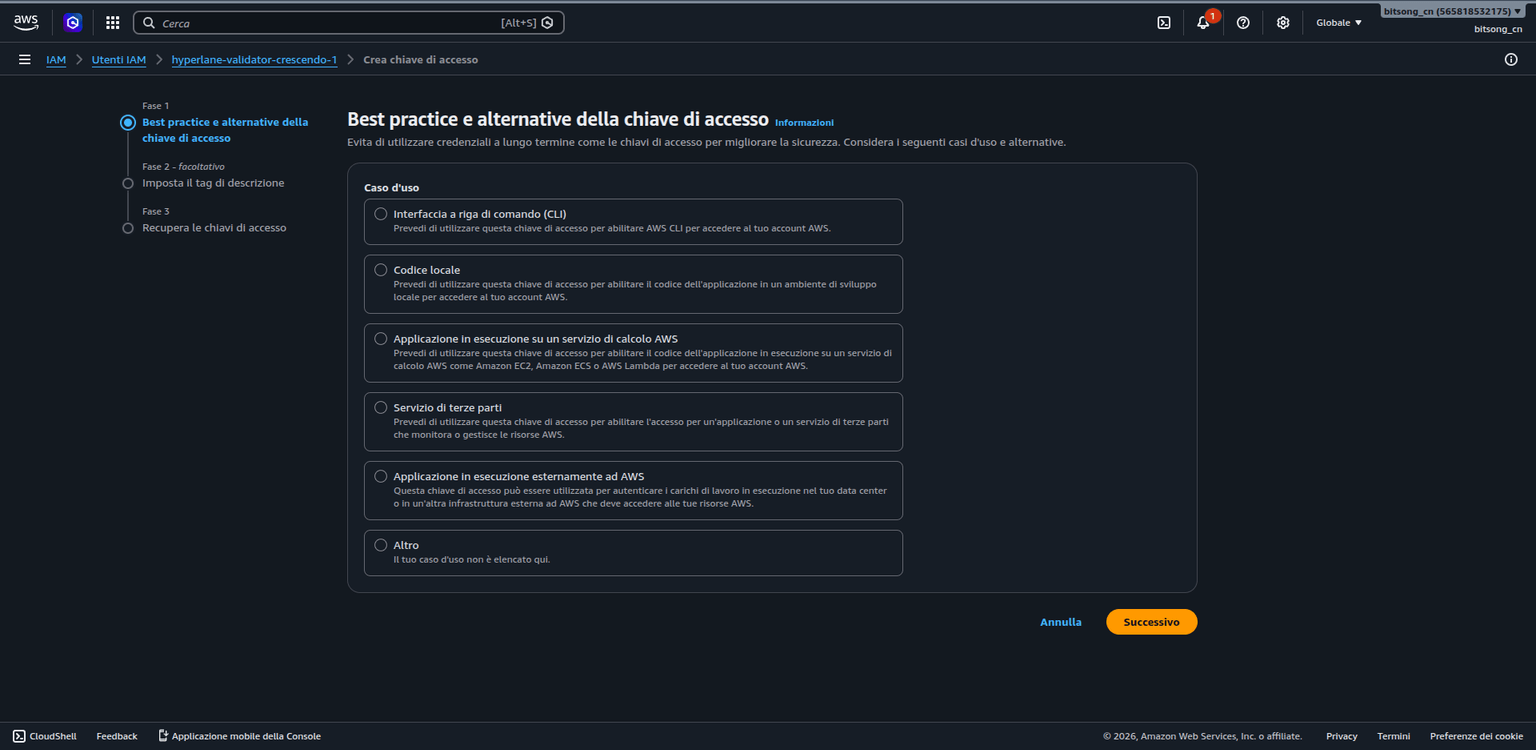Open Applicazione mobile della Console link
This screenshot has height=750, width=1536.
click(x=246, y=736)
